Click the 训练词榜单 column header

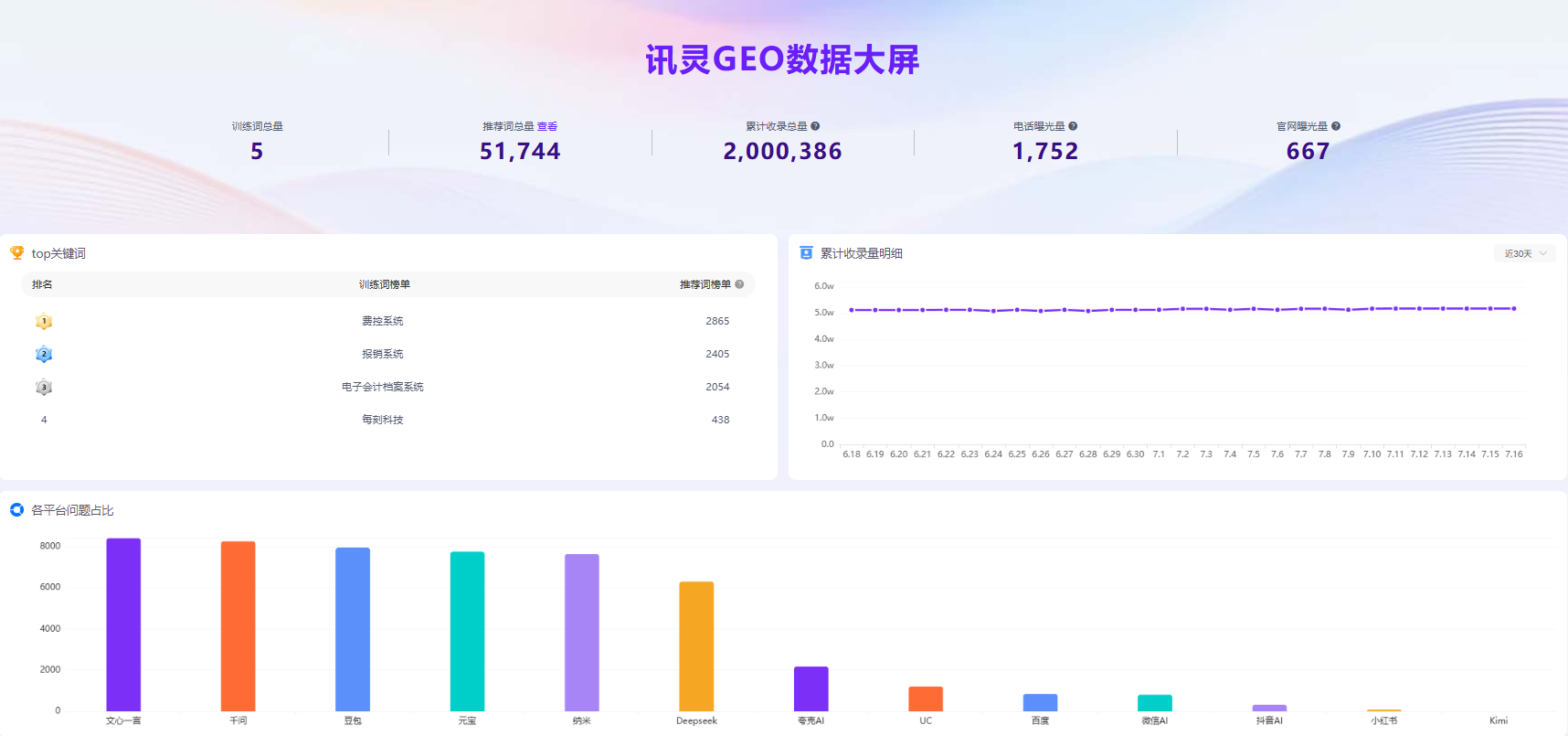point(384,284)
